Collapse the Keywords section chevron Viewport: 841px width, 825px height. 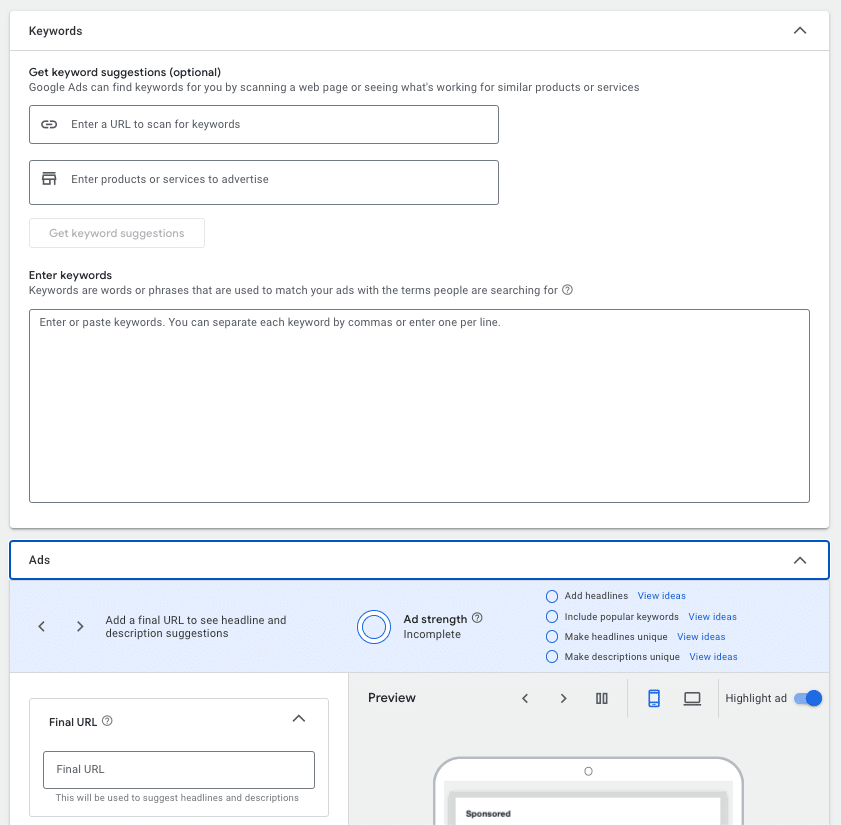[799, 31]
